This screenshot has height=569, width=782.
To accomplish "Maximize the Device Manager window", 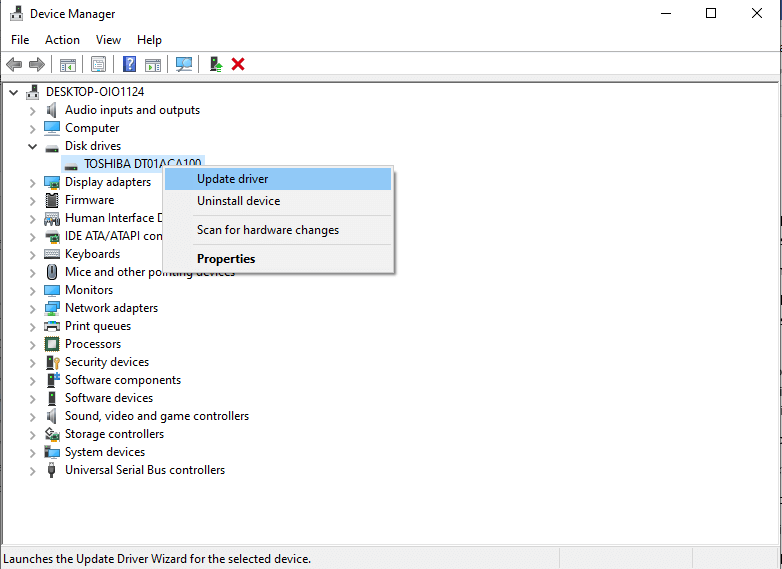I will (711, 13).
